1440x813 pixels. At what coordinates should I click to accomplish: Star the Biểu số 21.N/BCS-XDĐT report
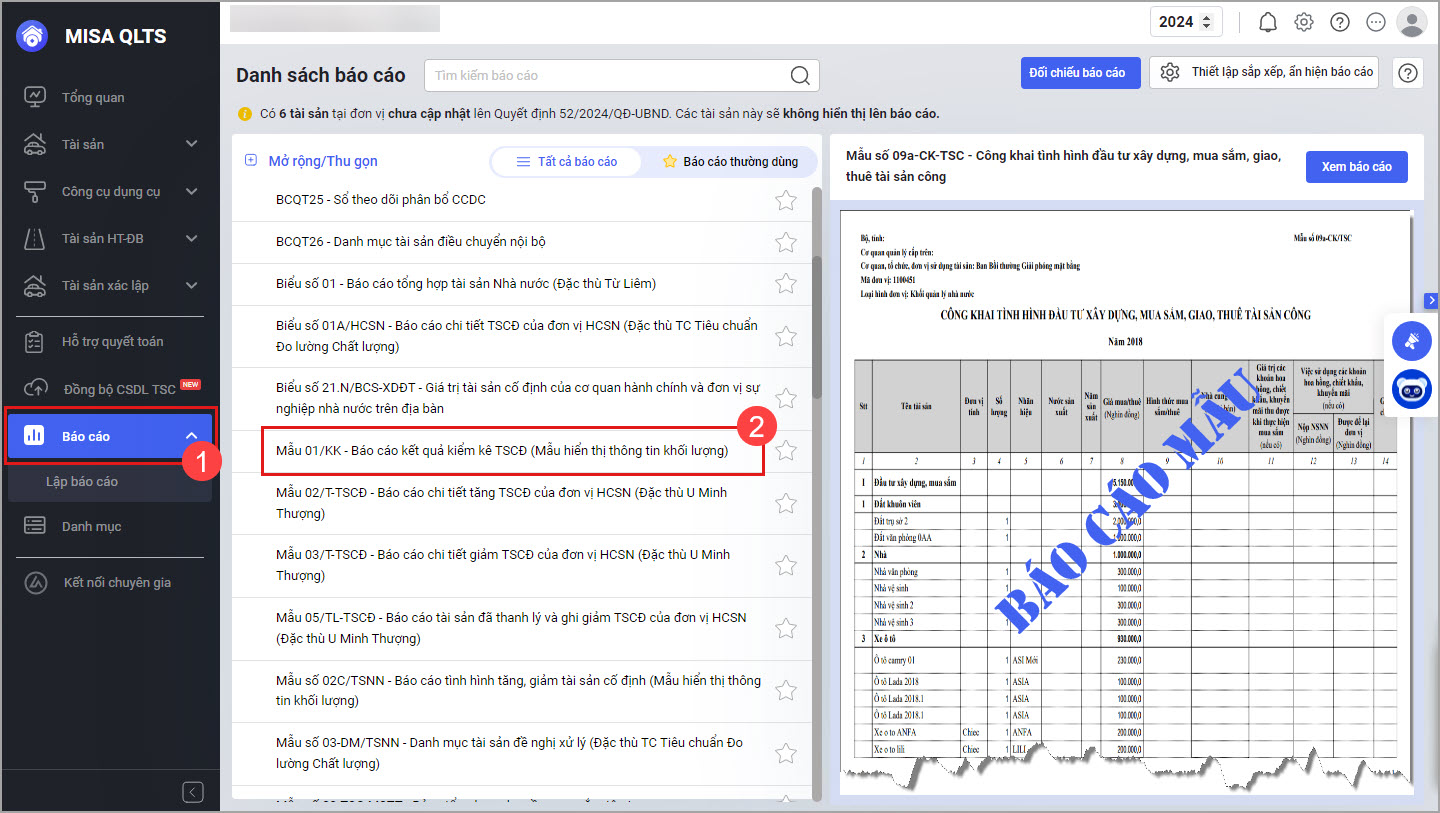(786, 398)
